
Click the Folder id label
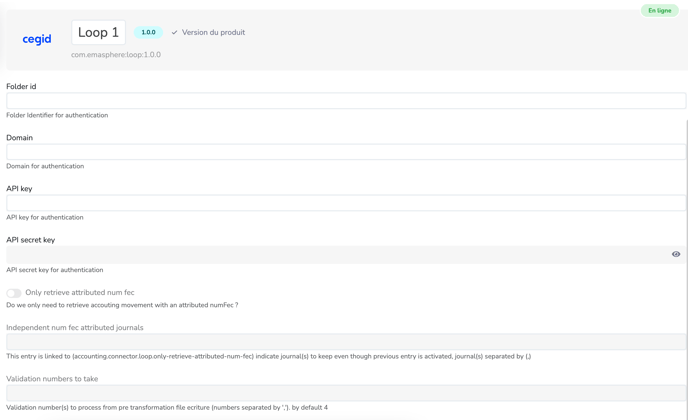(x=21, y=86)
